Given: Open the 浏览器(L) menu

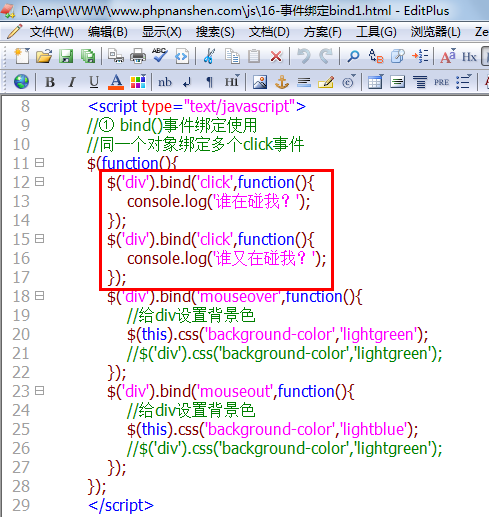Looking at the screenshot, I should point(436,32).
